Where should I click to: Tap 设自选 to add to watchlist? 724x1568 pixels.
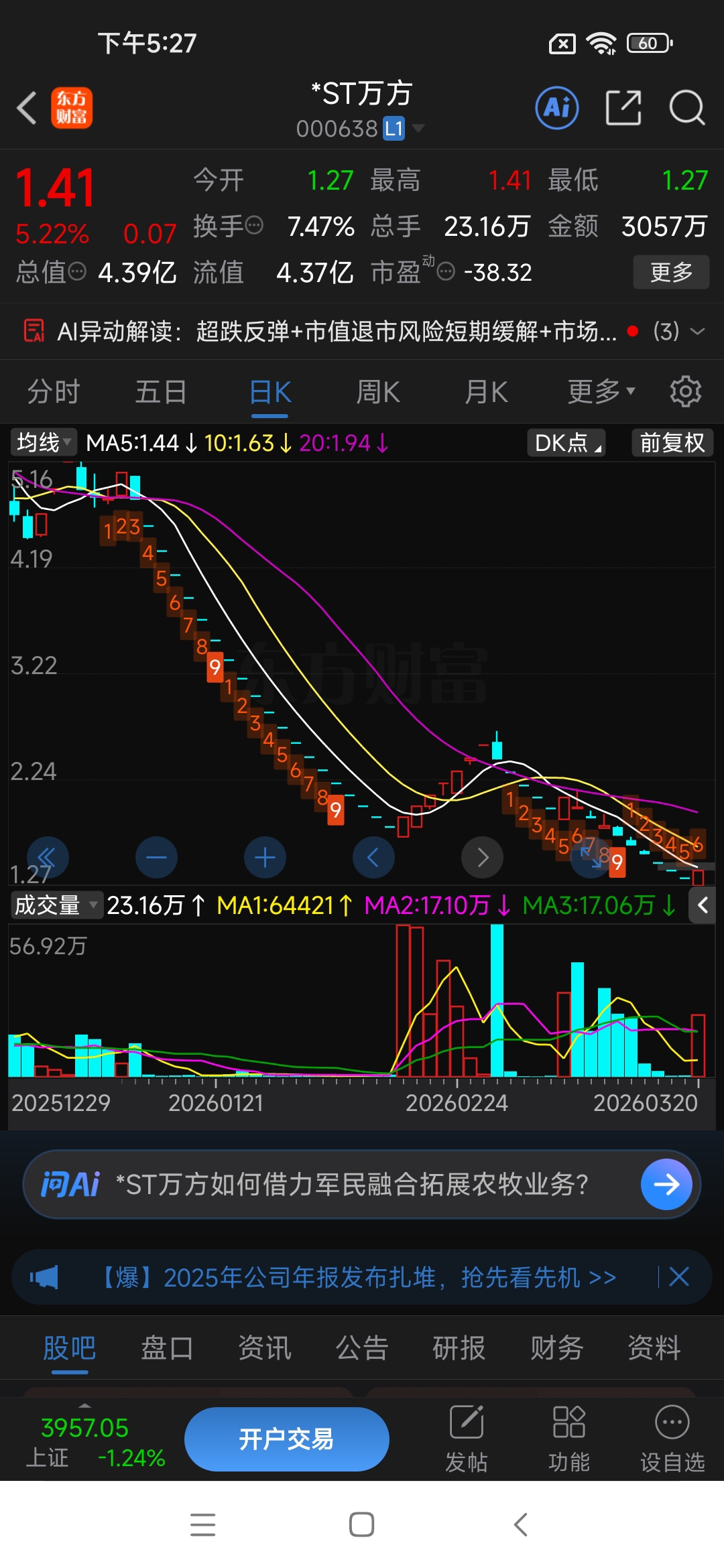coord(672,1439)
